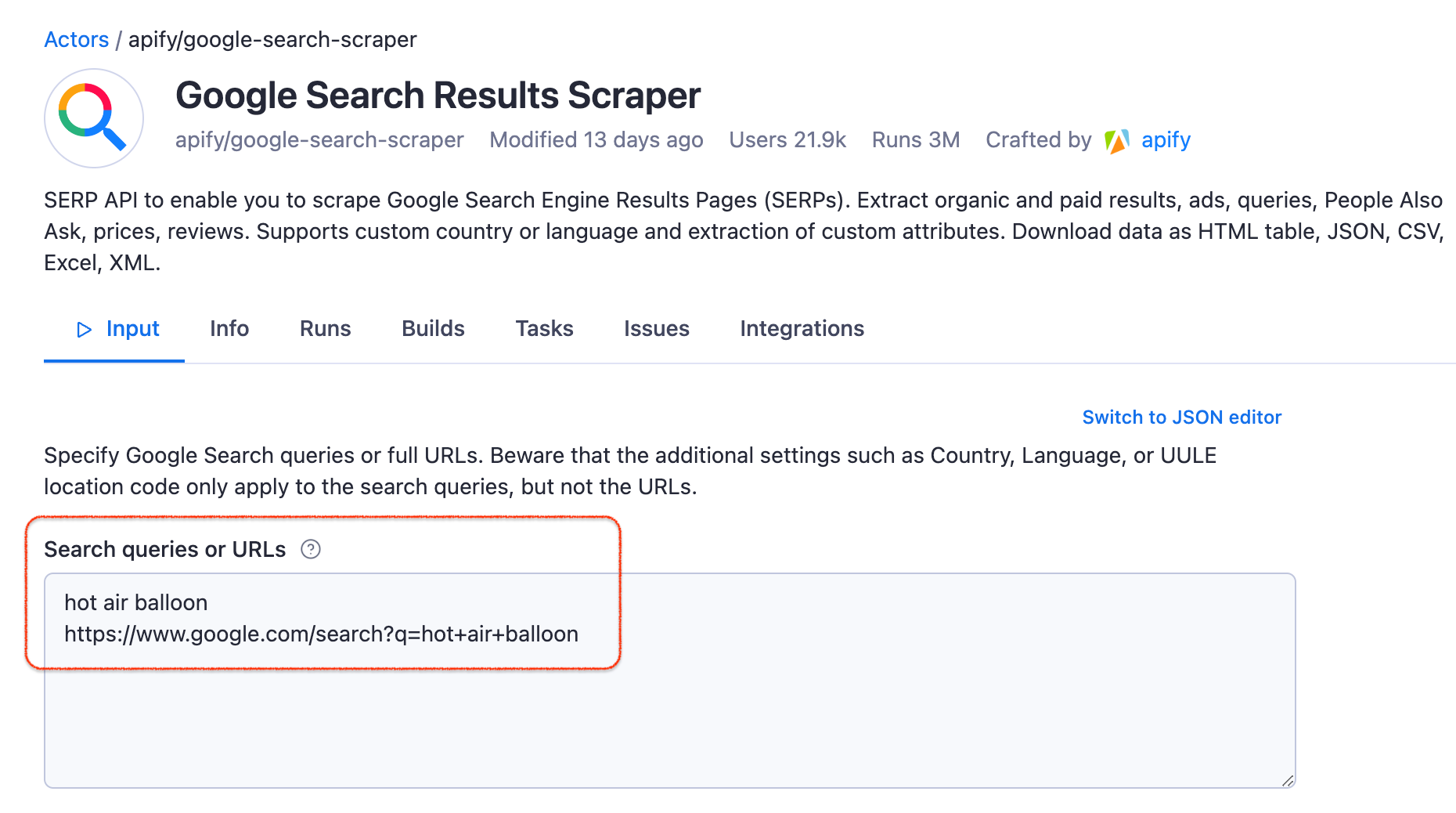This screenshot has width=1456, height=813.
Task: Open help tooltip for Search queries or URLs
Action: [311, 549]
